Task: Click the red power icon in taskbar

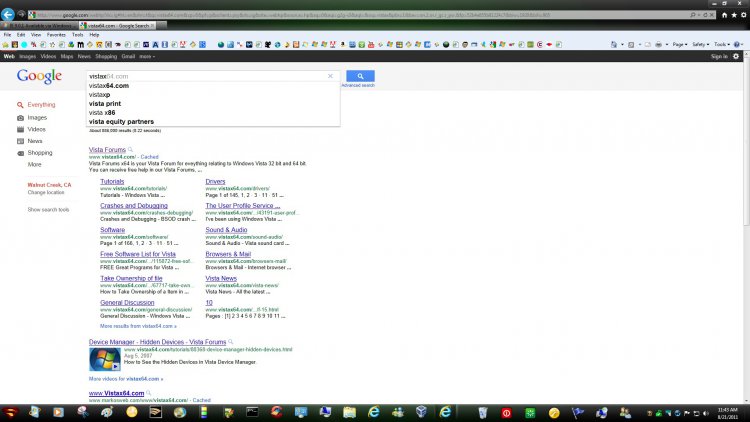Action: (x=506, y=413)
